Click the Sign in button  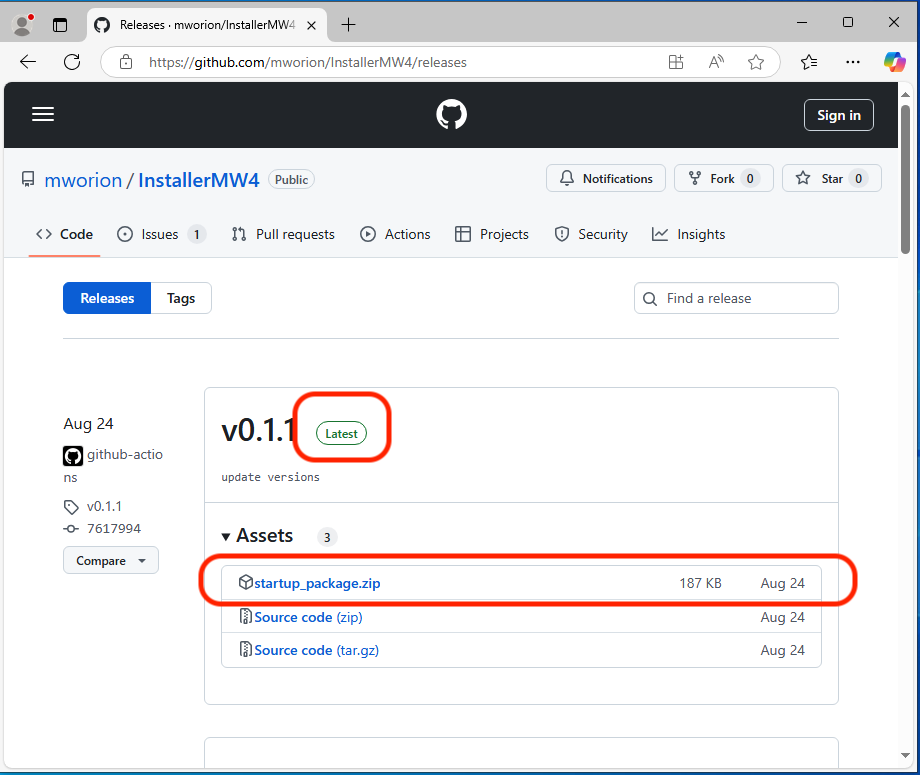pyautogui.click(x=838, y=116)
